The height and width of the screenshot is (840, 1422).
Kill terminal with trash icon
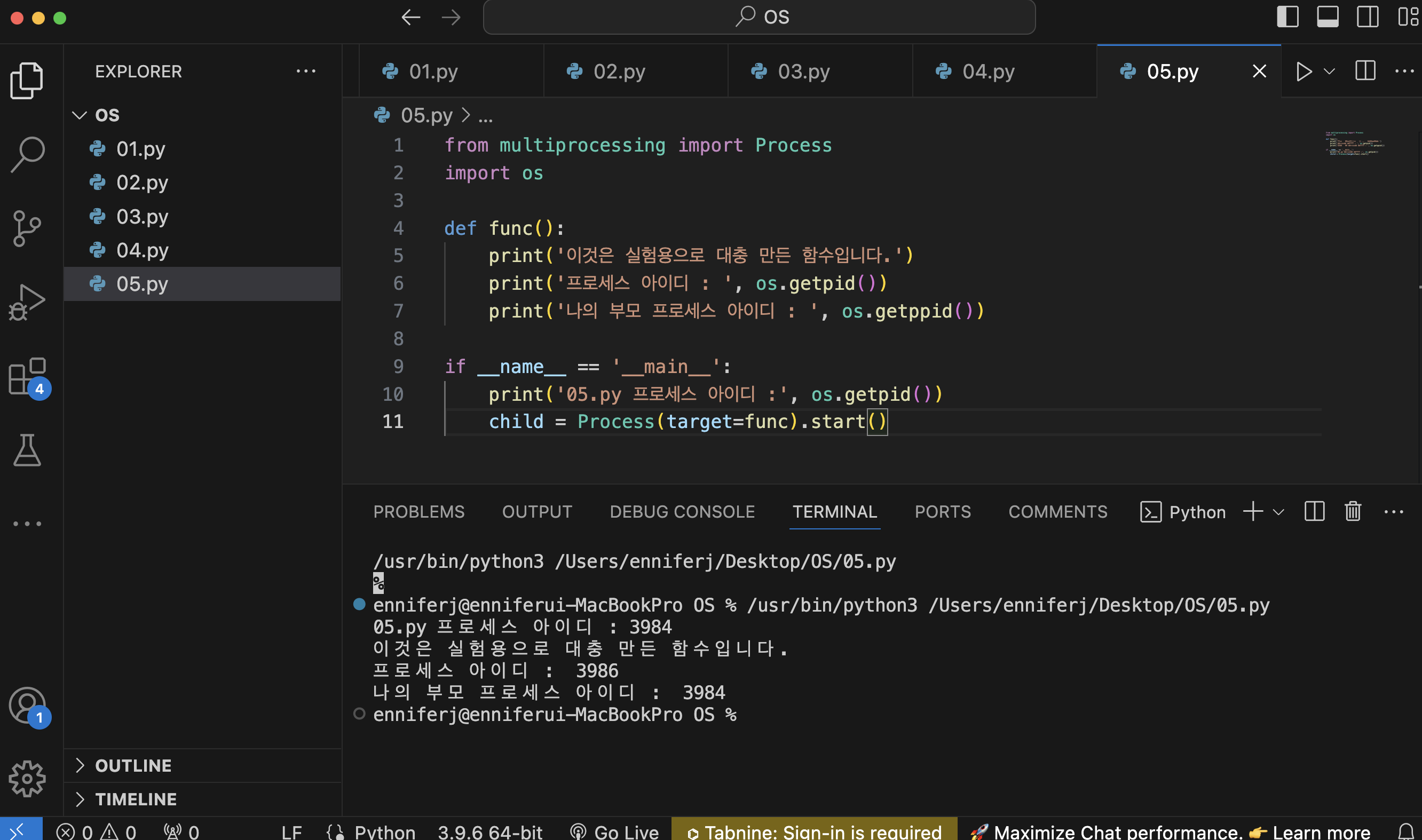click(1353, 512)
